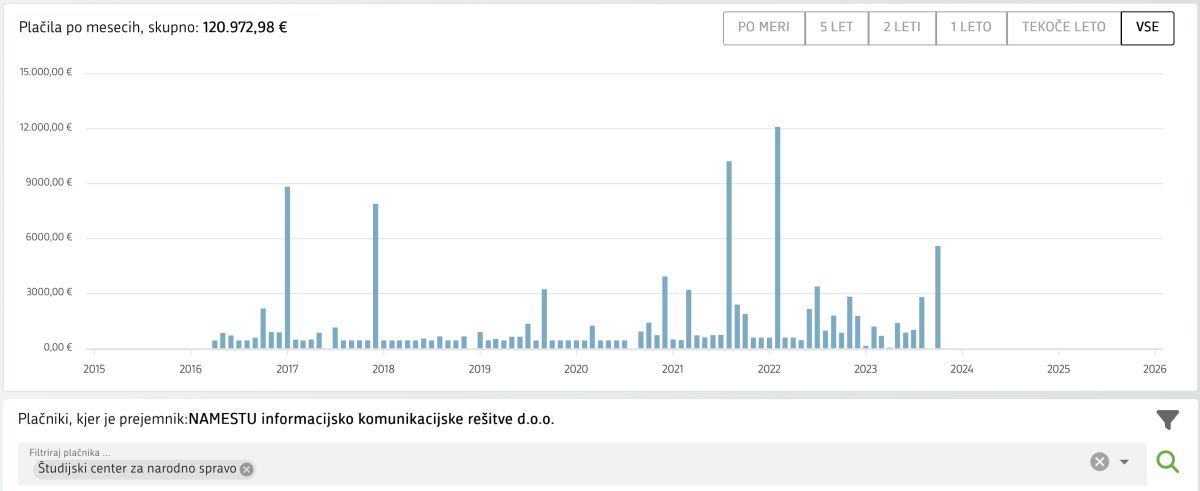
Task: Select the PO MERI range tab
Action: point(764,27)
